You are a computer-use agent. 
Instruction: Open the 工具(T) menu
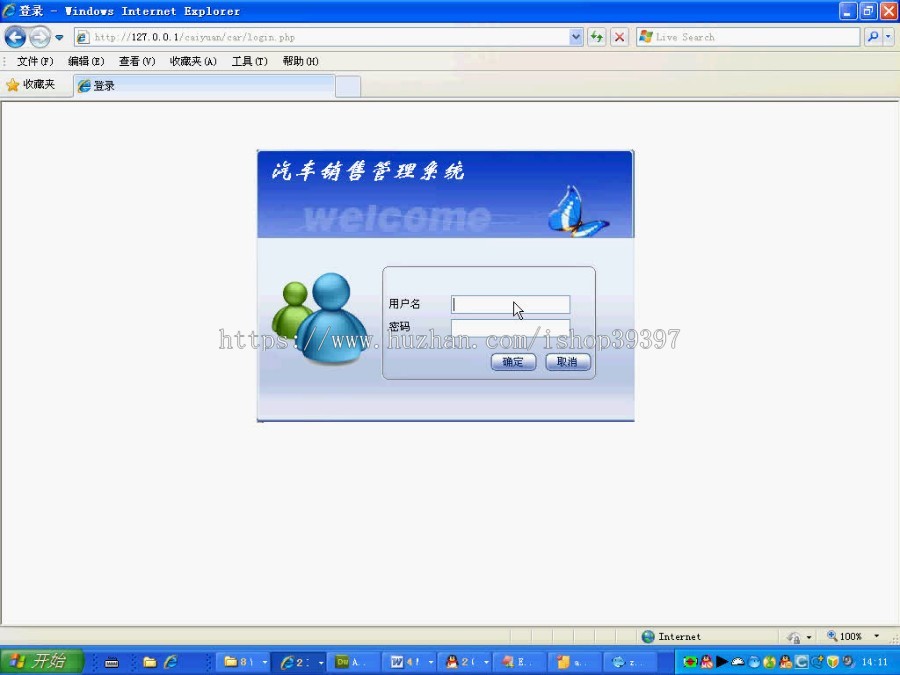point(250,61)
